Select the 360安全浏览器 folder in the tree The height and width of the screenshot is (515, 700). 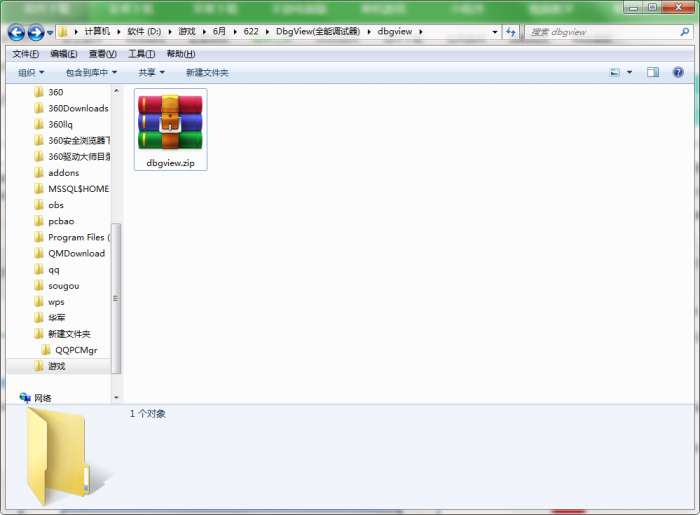[72, 141]
